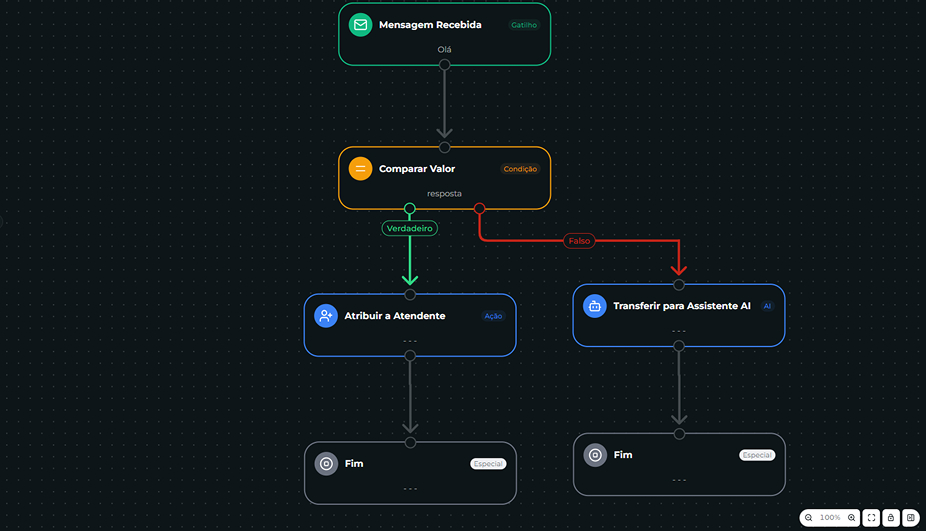Click the Gatilho badge on Mensagem Recebida
This screenshot has height=531, width=926.
524,25
